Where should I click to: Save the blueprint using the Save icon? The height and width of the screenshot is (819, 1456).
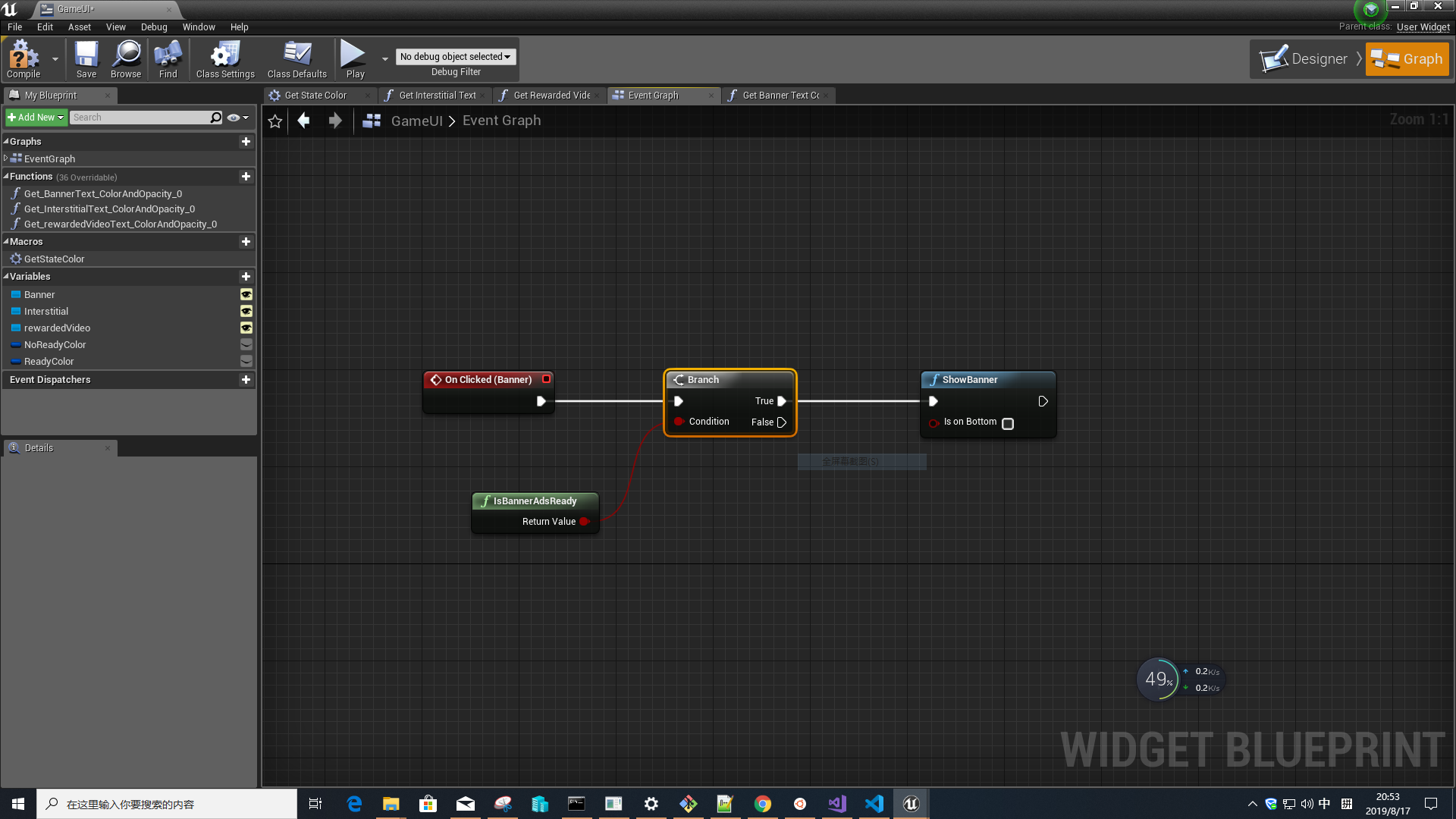pyautogui.click(x=86, y=59)
